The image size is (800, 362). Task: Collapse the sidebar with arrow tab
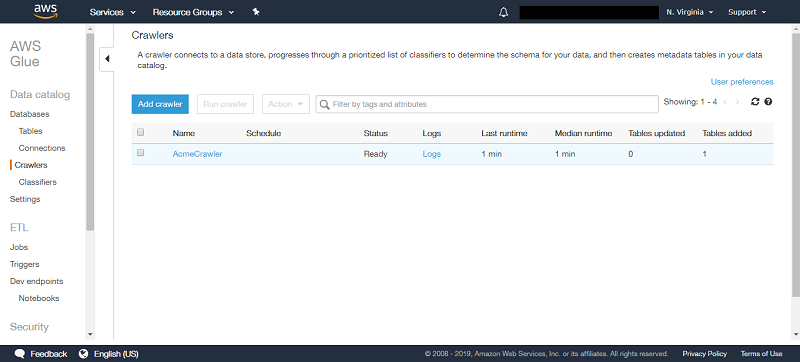107,59
